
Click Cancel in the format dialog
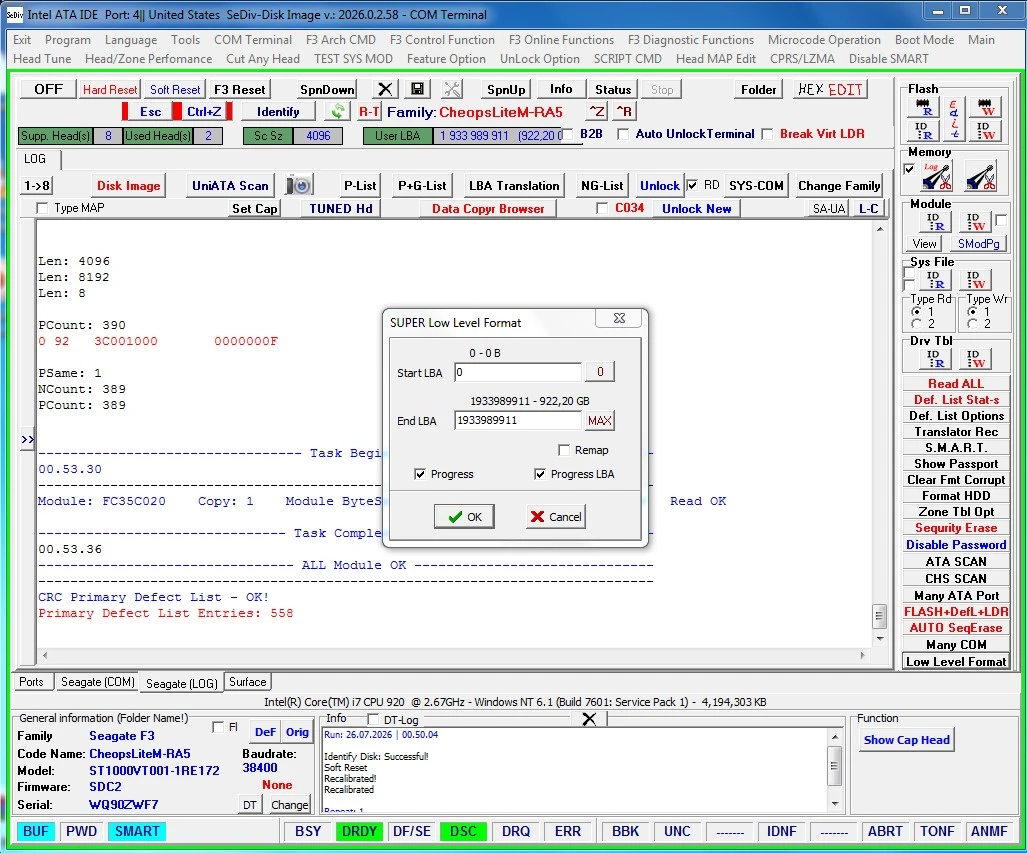(x=555, y=517)
